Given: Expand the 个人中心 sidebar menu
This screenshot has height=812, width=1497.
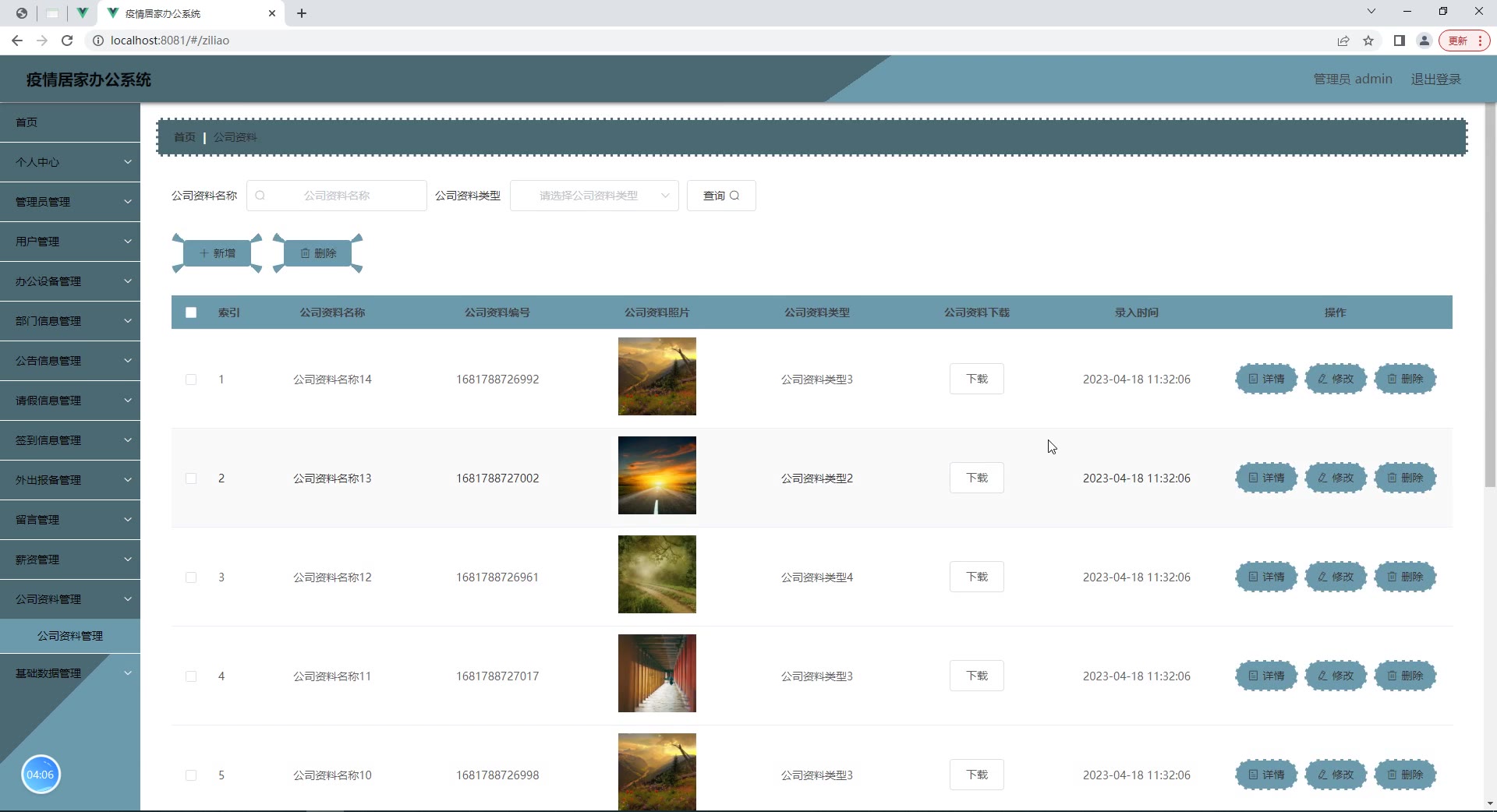Looking at the screenshot, I should point(70,162).
